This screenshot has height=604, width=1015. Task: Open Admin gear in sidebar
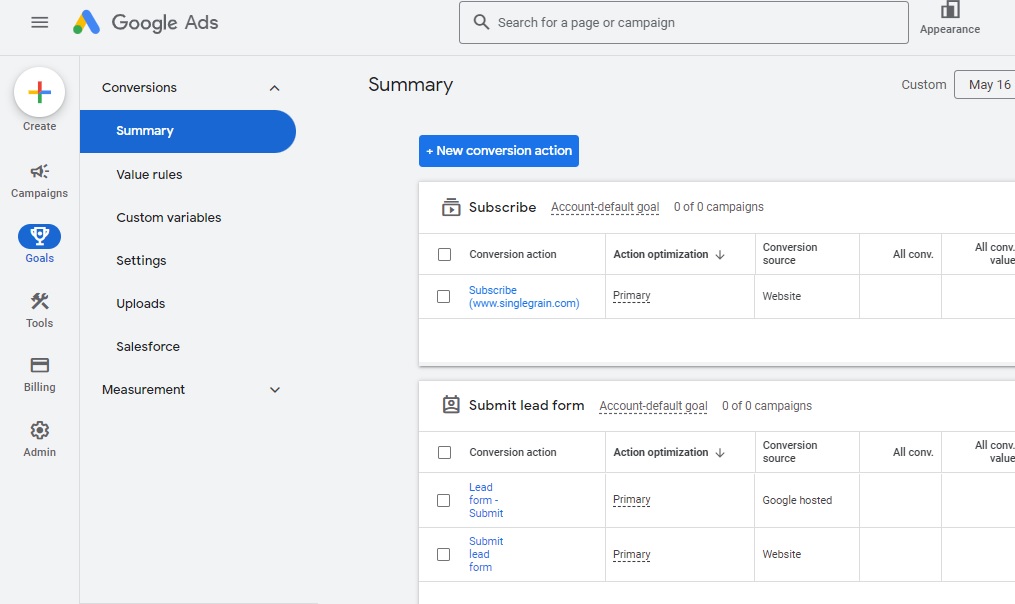(x=40, y=438)
